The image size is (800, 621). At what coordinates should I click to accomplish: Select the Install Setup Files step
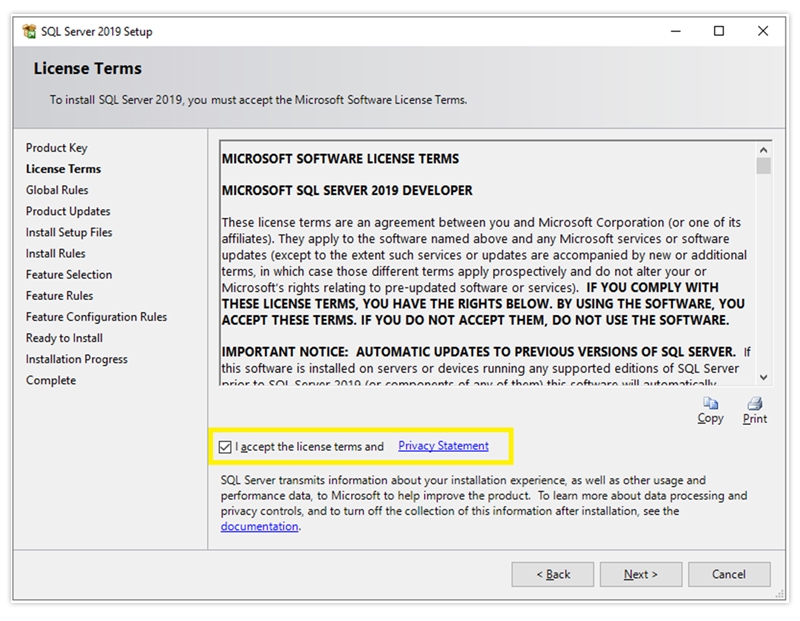pyautogui.click(x=72, y=232)
